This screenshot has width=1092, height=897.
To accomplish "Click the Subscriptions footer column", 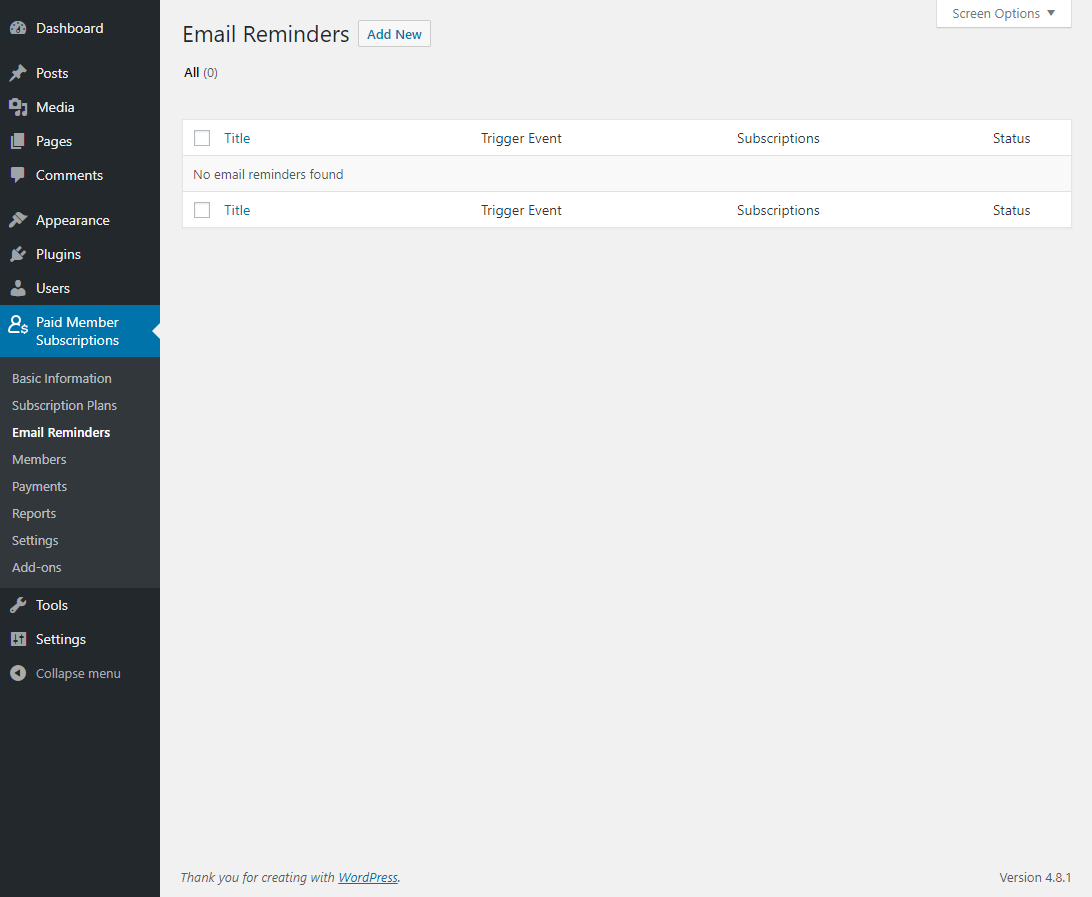I will tap(778, 210).
